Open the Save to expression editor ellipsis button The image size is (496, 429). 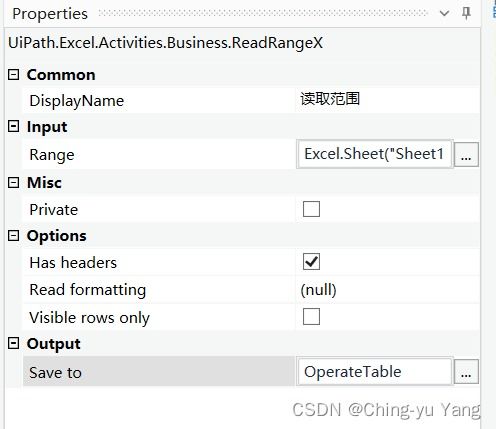(x=466, y=372)
